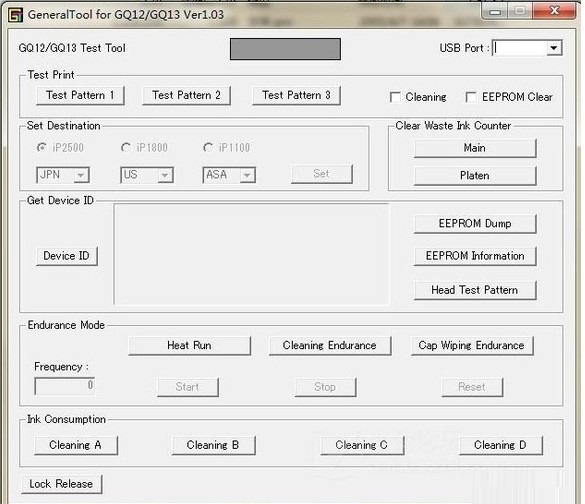Get the Device ID
This screenshot has height=504, width=585.
click(67, 256)
